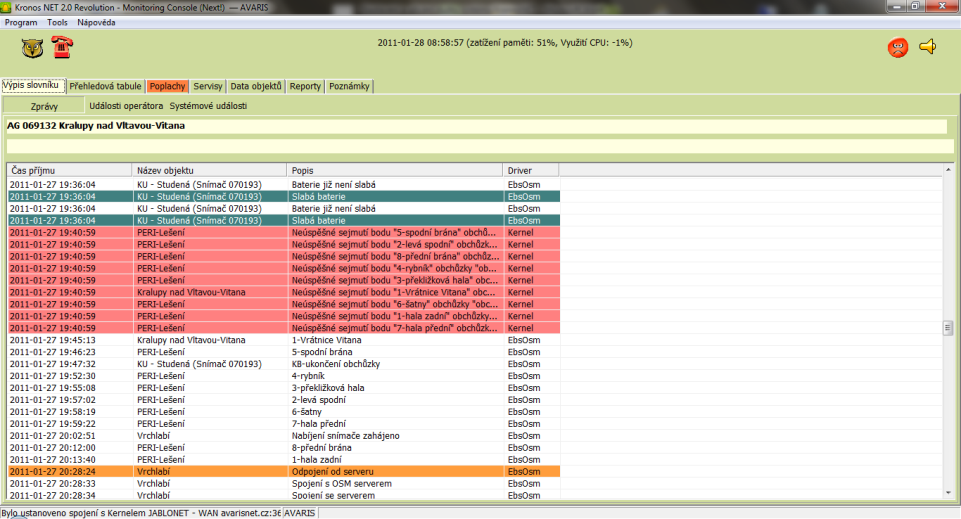Click the scrollbar up arrow of the event list
The height and width of the screenshot is (519, 961).
point(948,170)
